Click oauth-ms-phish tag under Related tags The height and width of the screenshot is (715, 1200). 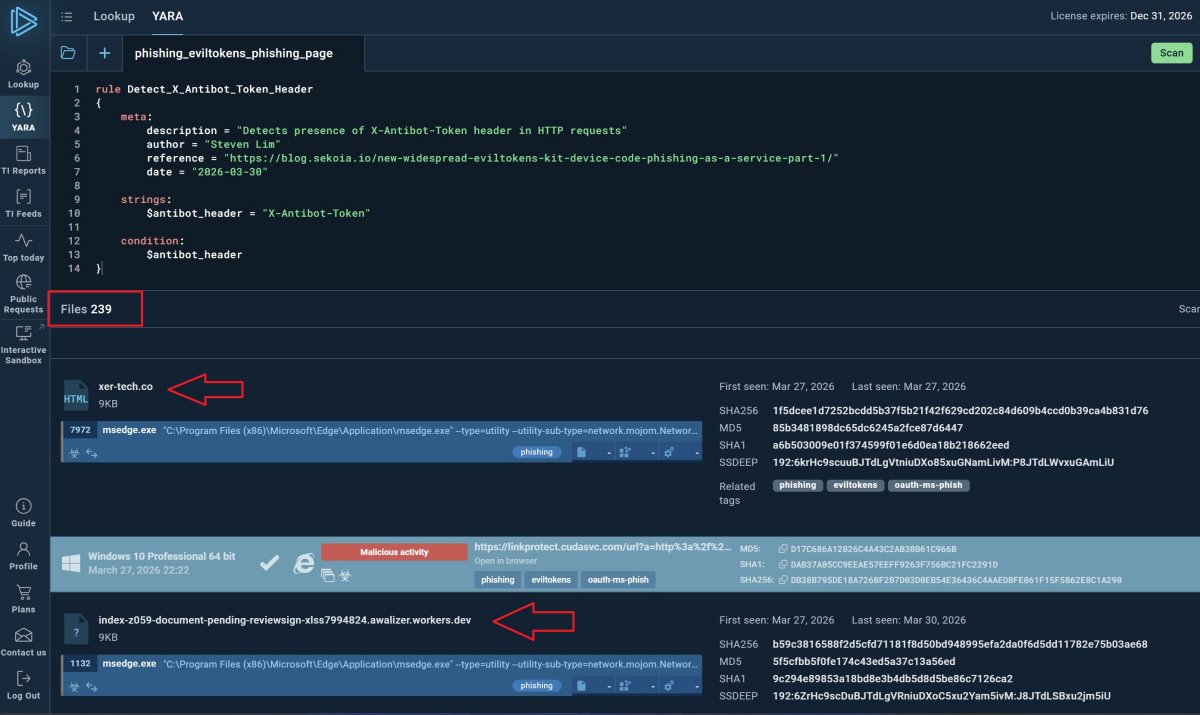click(928, 485)
